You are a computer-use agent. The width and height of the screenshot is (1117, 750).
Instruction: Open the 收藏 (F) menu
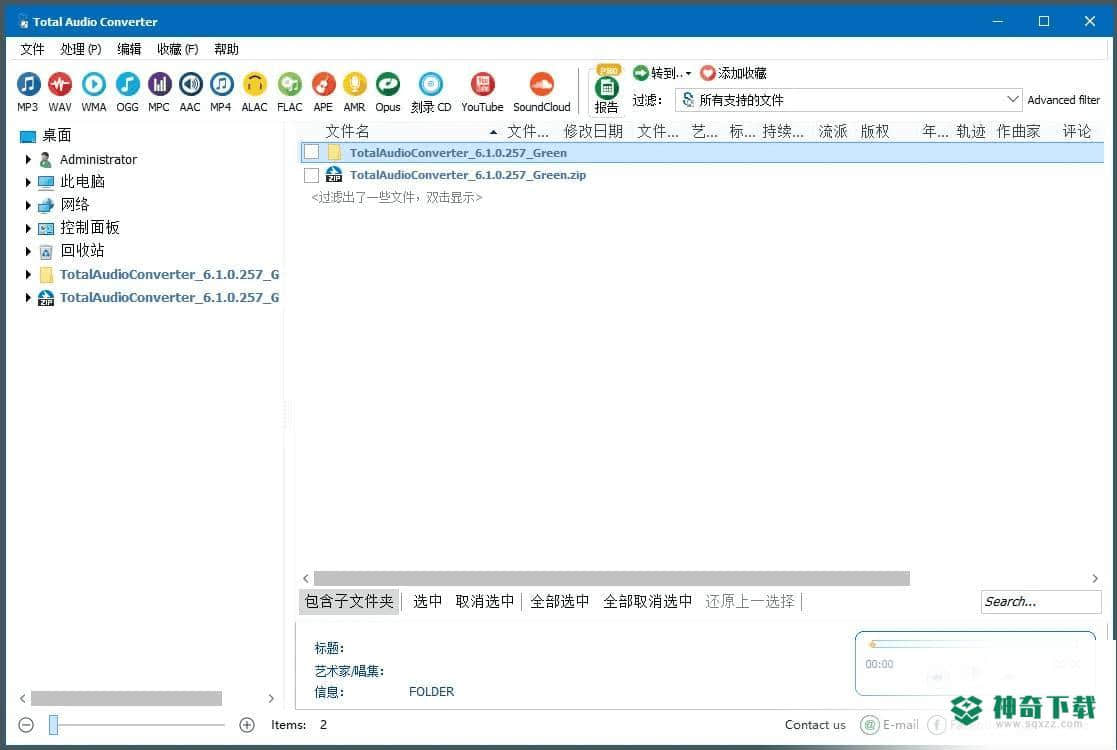[177, 49]
